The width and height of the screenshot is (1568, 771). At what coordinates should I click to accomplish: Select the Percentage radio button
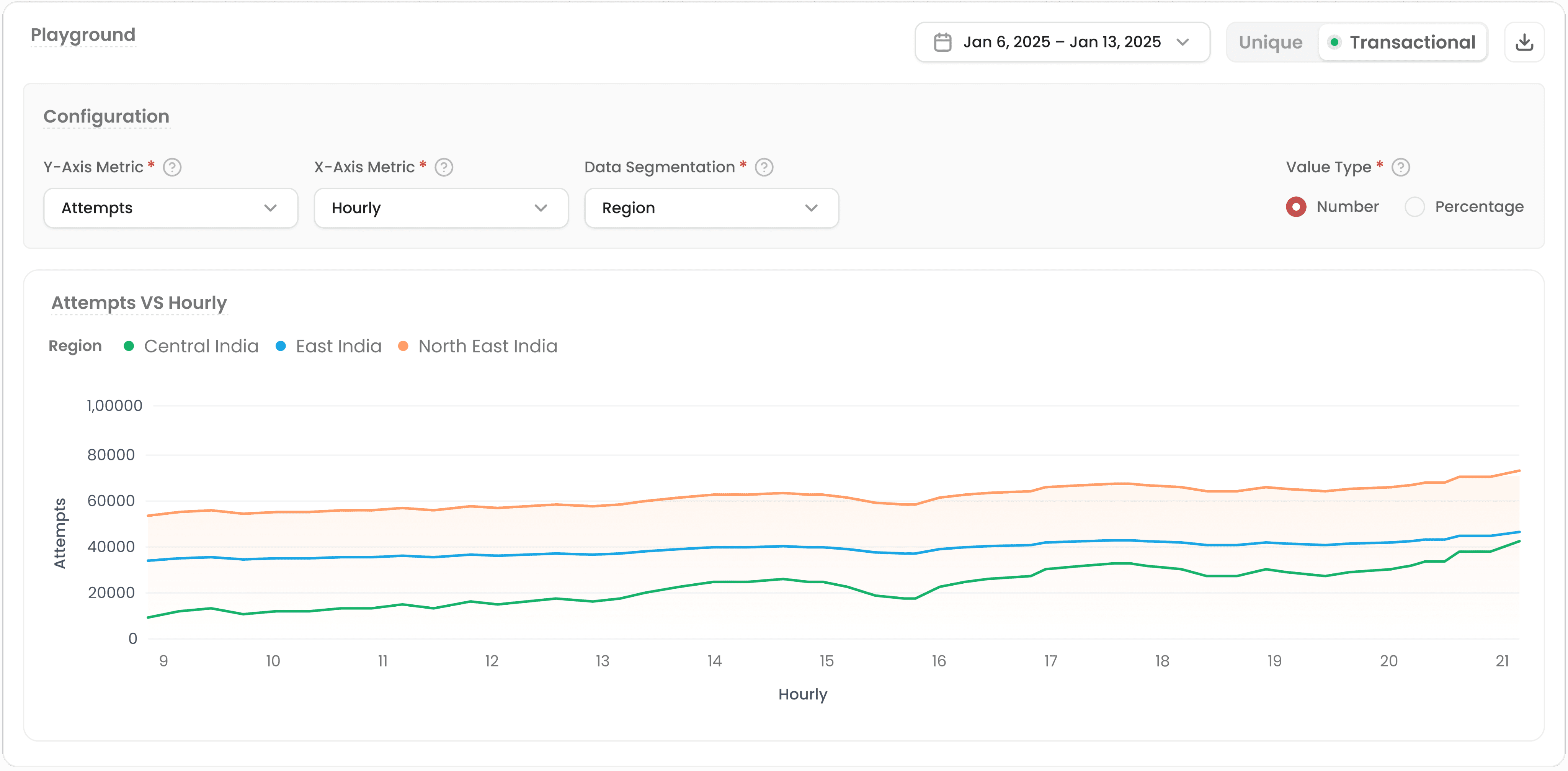point(1414,207)
